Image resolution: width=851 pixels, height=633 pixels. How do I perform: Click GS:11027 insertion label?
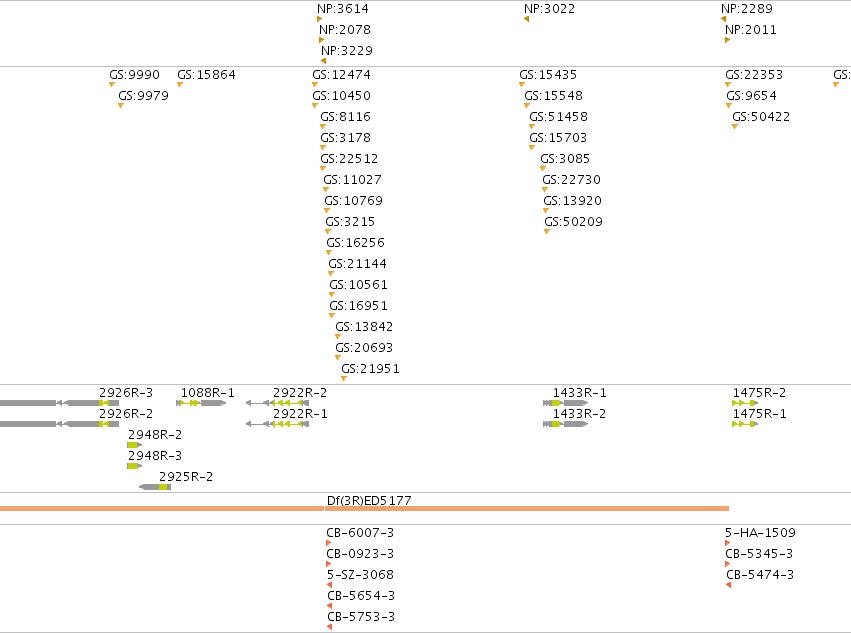click(353, 180)
